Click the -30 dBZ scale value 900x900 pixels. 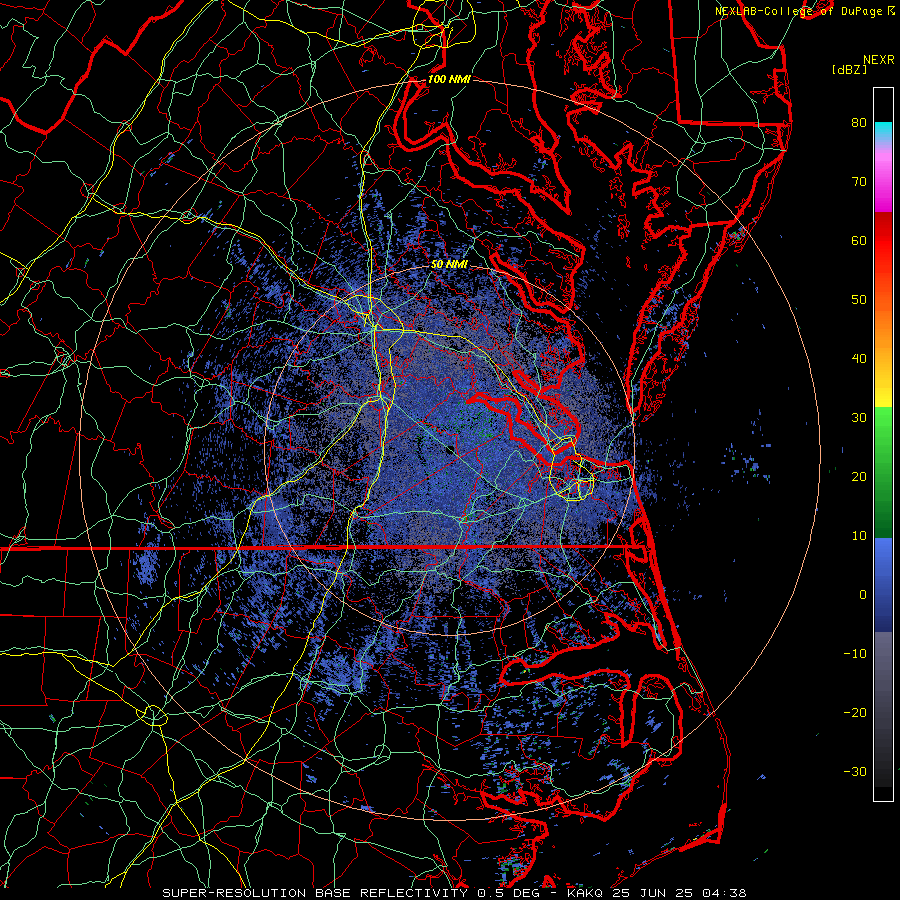pyautogui.click(x=855, y=771)
